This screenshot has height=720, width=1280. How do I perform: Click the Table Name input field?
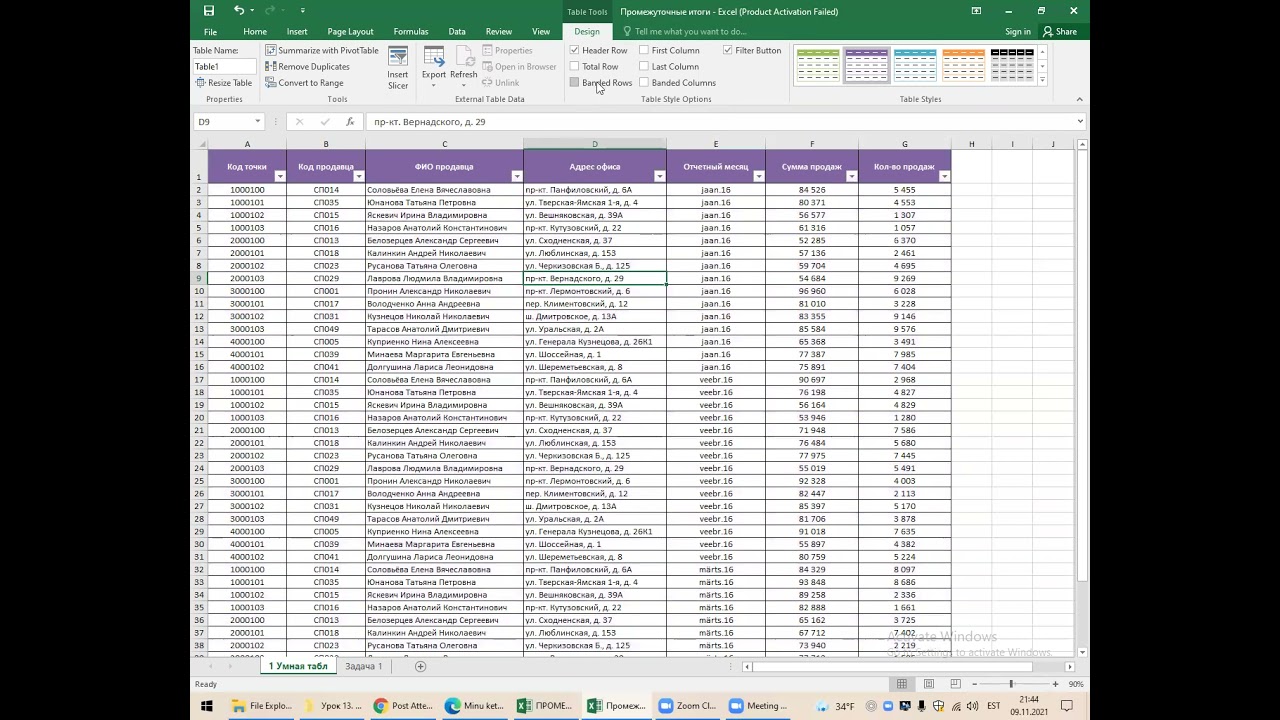(x=225, y=67)
